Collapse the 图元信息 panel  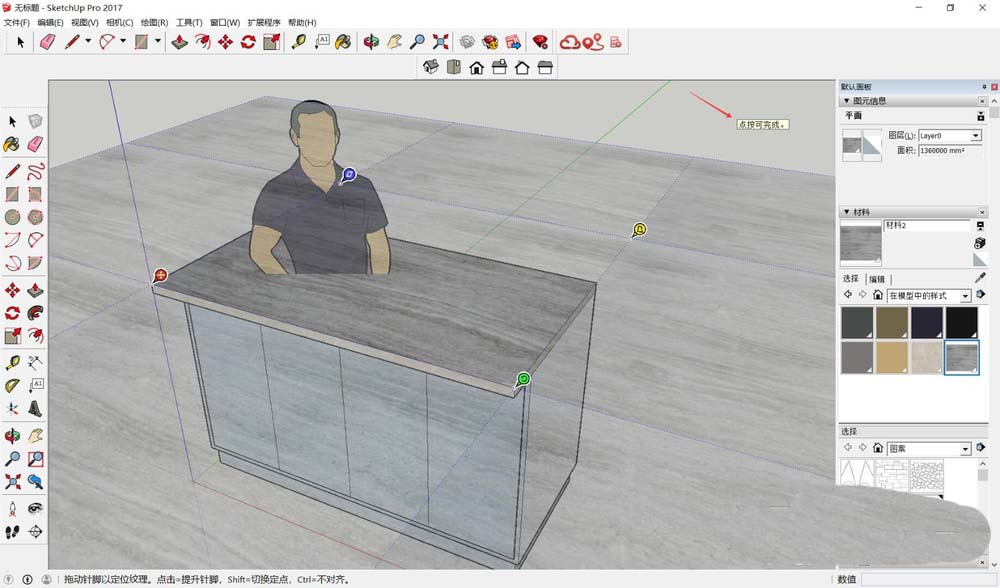point(846,101)
